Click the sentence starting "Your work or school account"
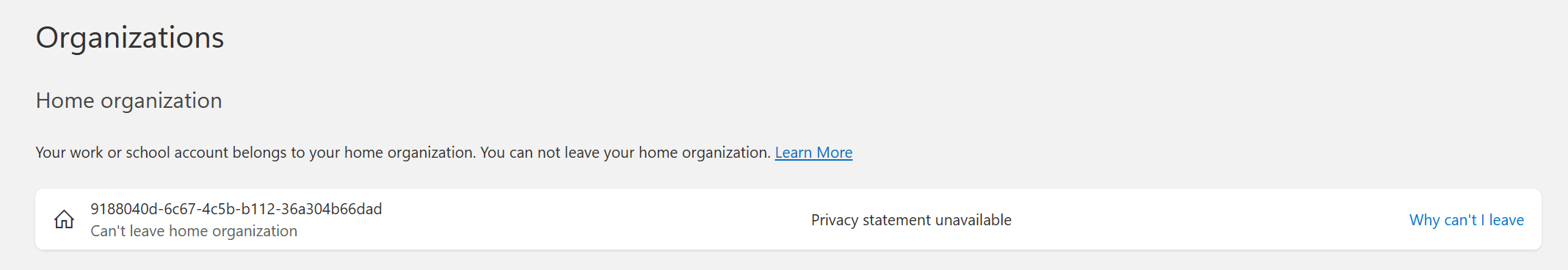The image size is (1568, 270). [x=255, y=153]
